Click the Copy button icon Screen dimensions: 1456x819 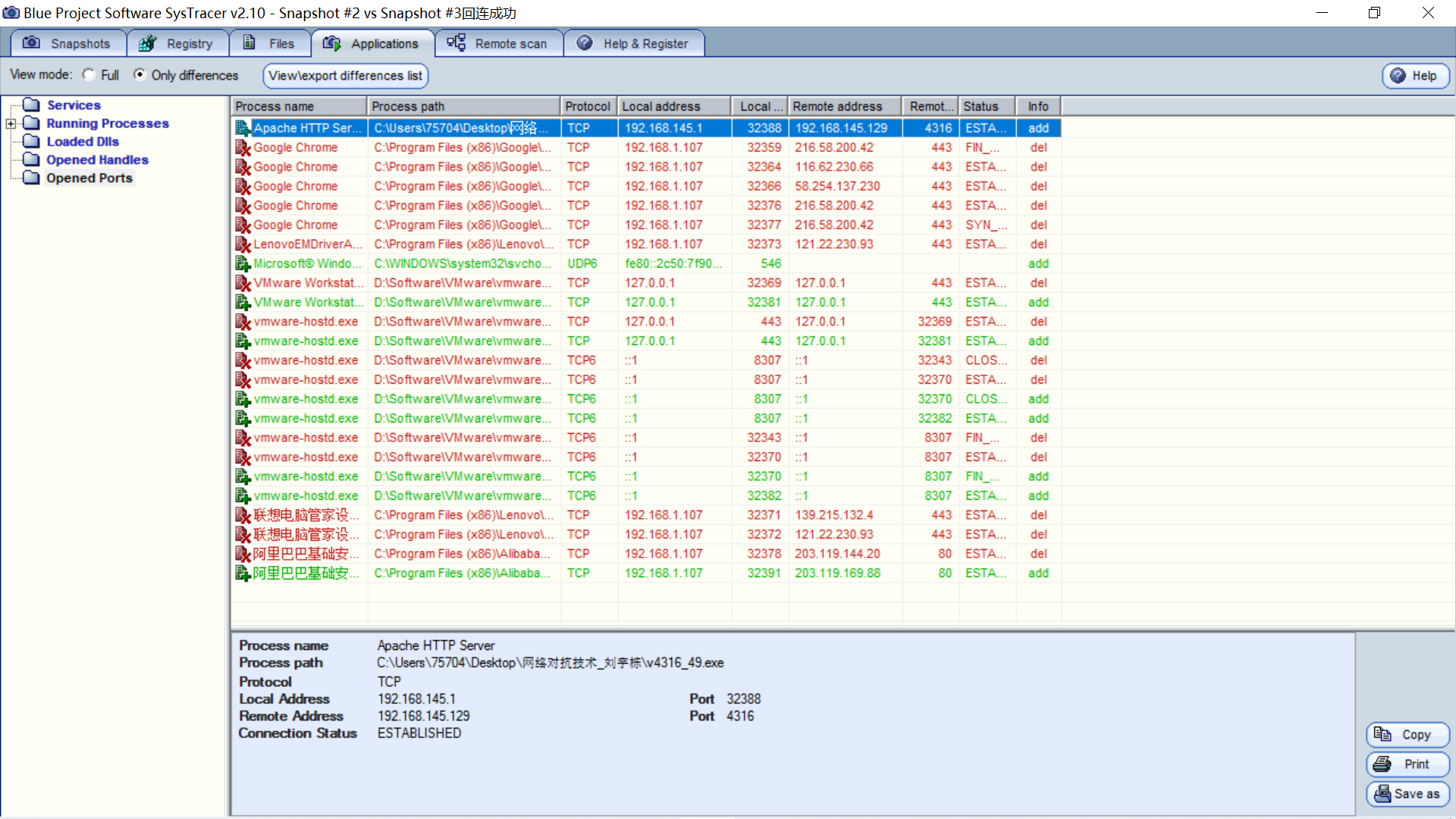(x=1382, y=734)
